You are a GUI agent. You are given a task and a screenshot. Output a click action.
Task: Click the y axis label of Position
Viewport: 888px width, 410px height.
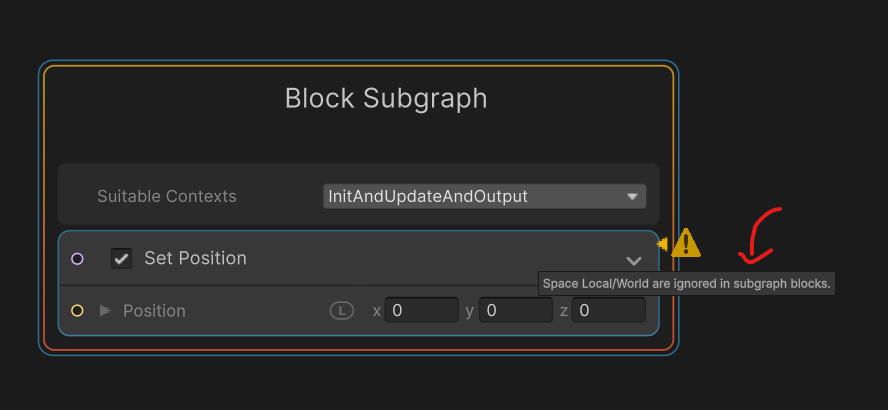pyautogui.click(x=469, y=311)
